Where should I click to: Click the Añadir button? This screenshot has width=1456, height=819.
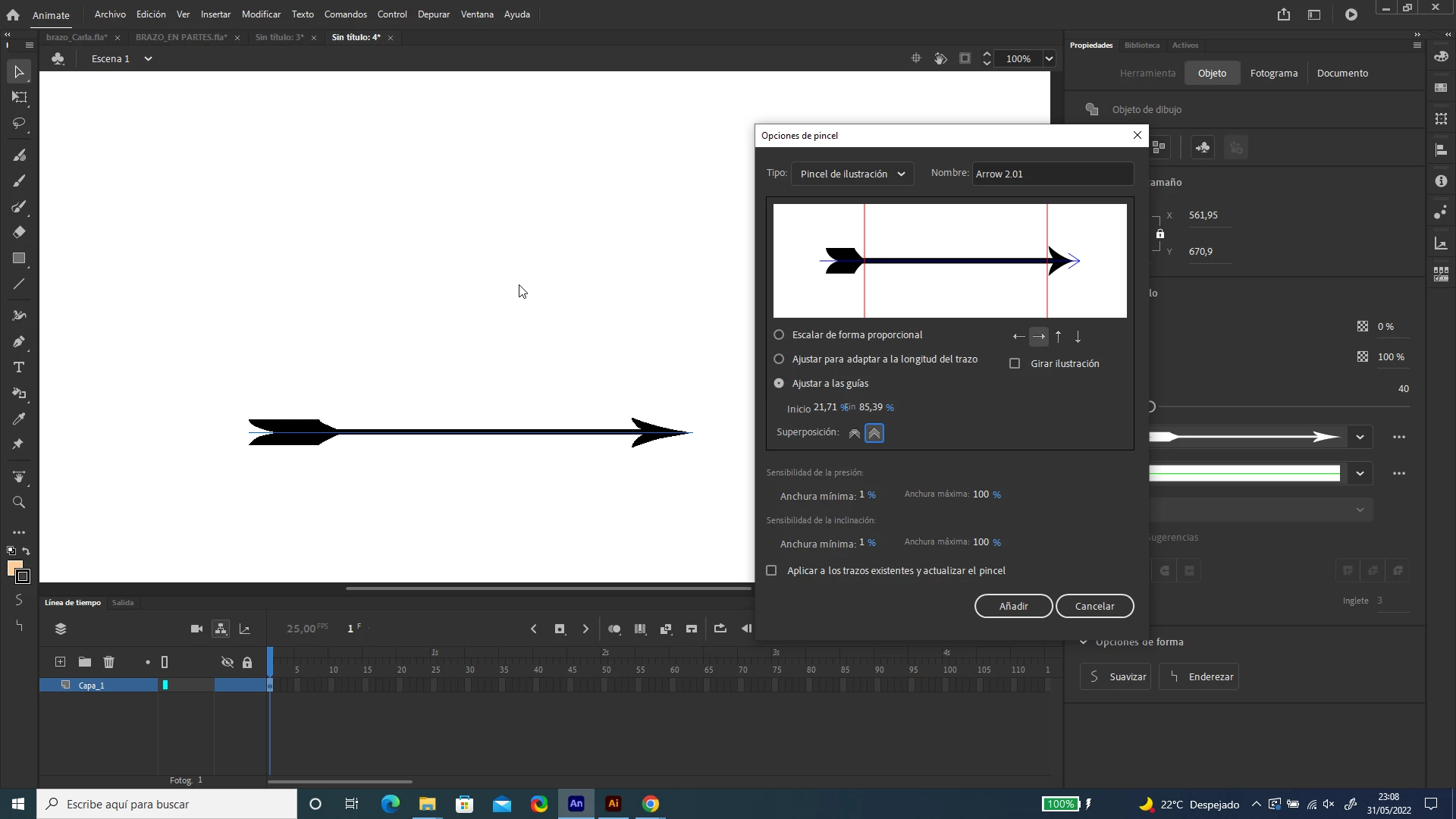(1013, 606)
